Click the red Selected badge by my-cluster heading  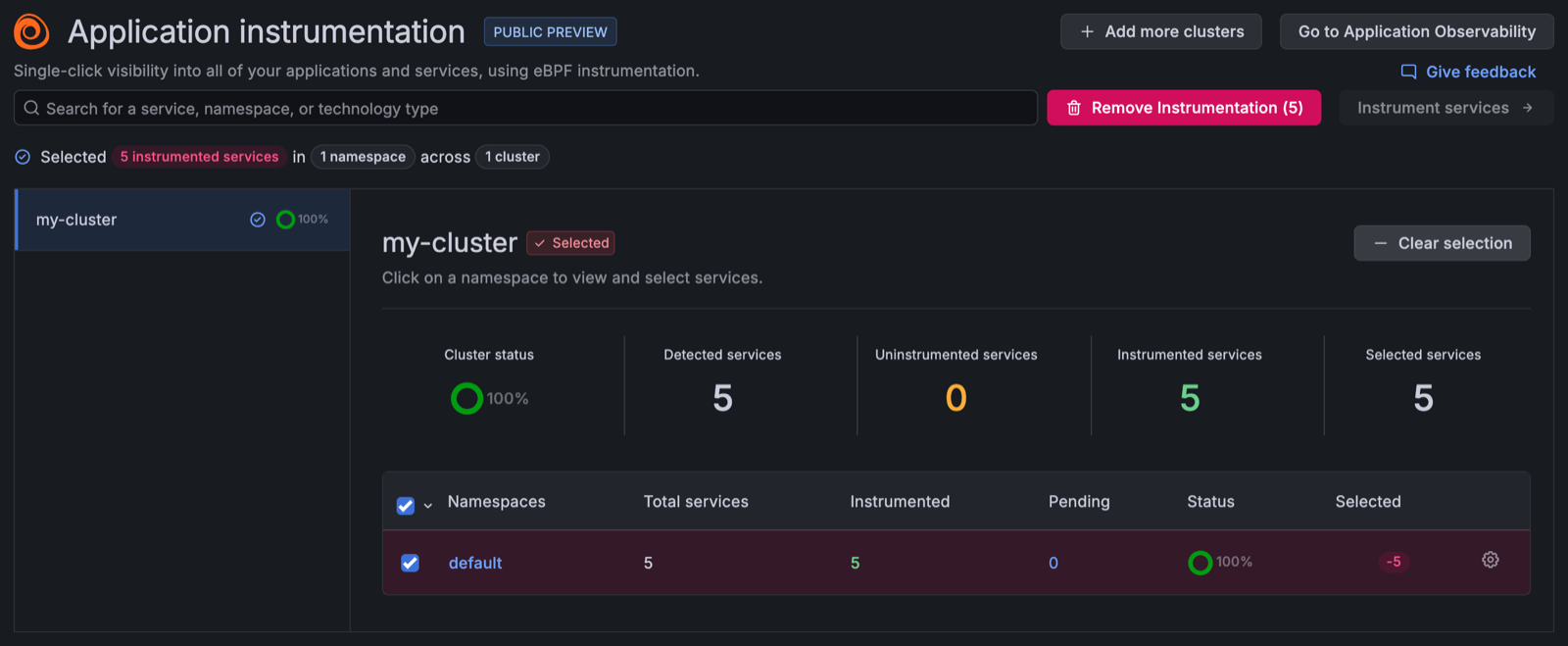click(570, 243)
